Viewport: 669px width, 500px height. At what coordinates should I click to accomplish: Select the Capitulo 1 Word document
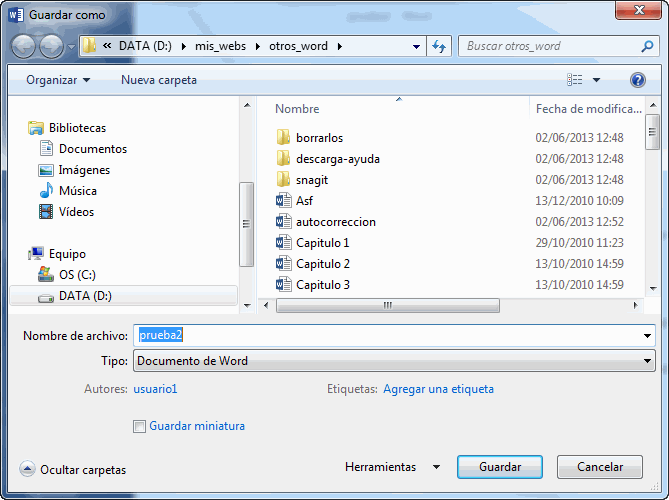coord(322,243)
